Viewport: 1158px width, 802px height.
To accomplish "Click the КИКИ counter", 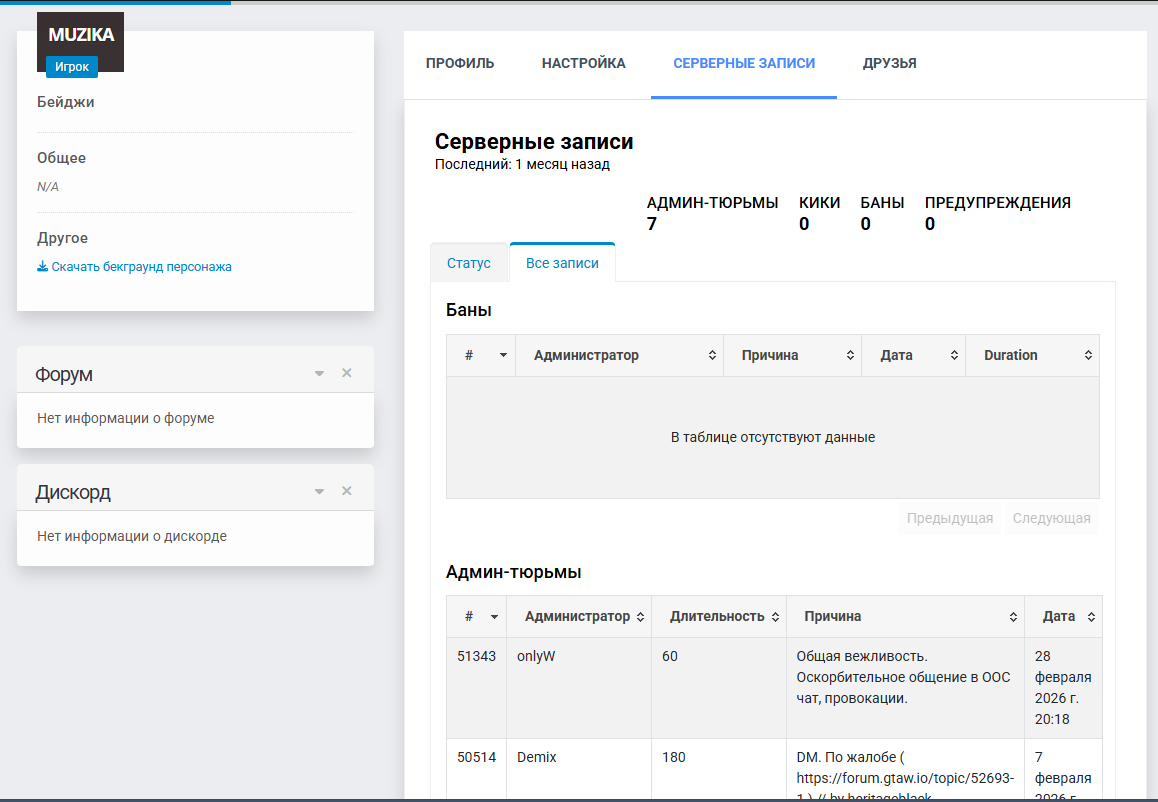I will [819, 213].
